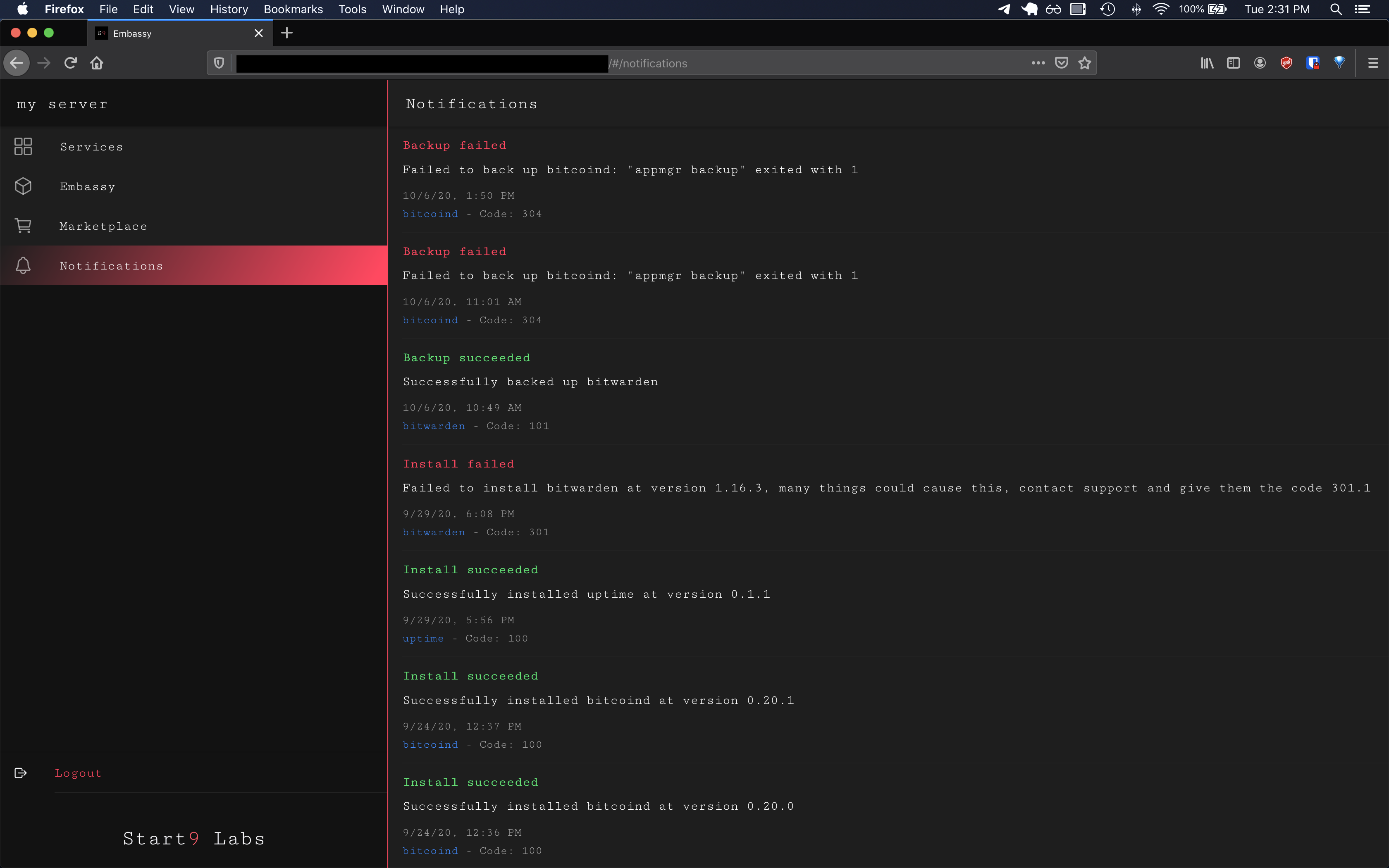Screen dimensions: 1389x868
Task: Click the Embassy cube icon
Action: point(23,186)
